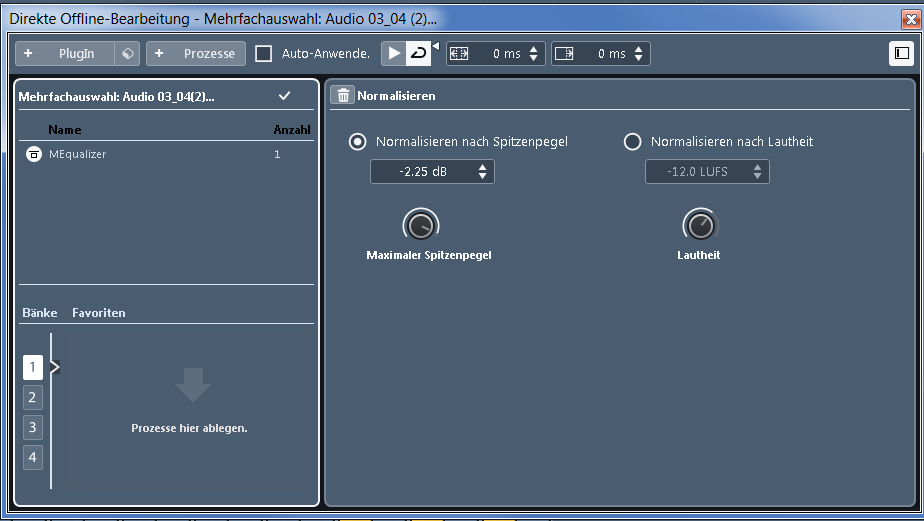
Task: Open the plugin favorites icon next to PlugIn
Action: pos(127,54)
